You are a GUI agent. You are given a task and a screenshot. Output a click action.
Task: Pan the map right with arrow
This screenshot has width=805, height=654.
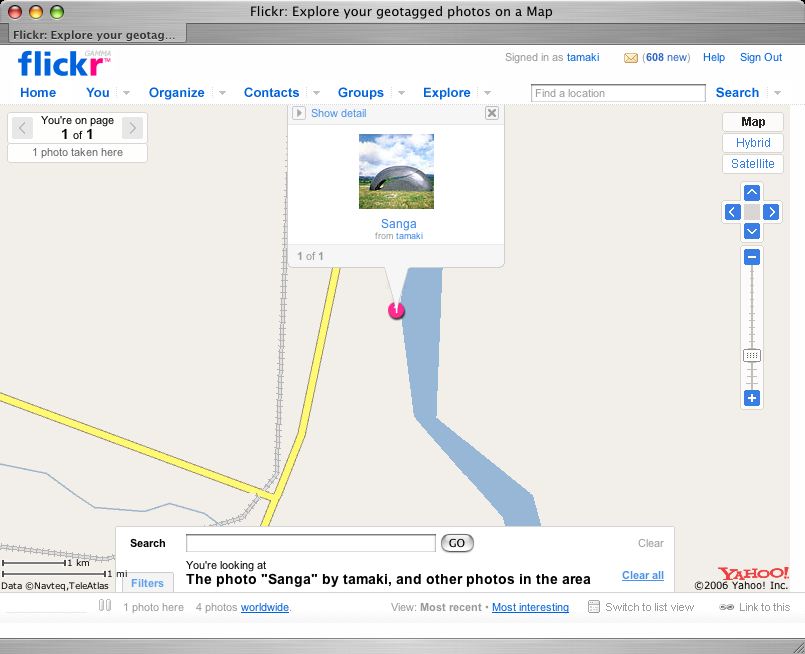click(771, 212)
